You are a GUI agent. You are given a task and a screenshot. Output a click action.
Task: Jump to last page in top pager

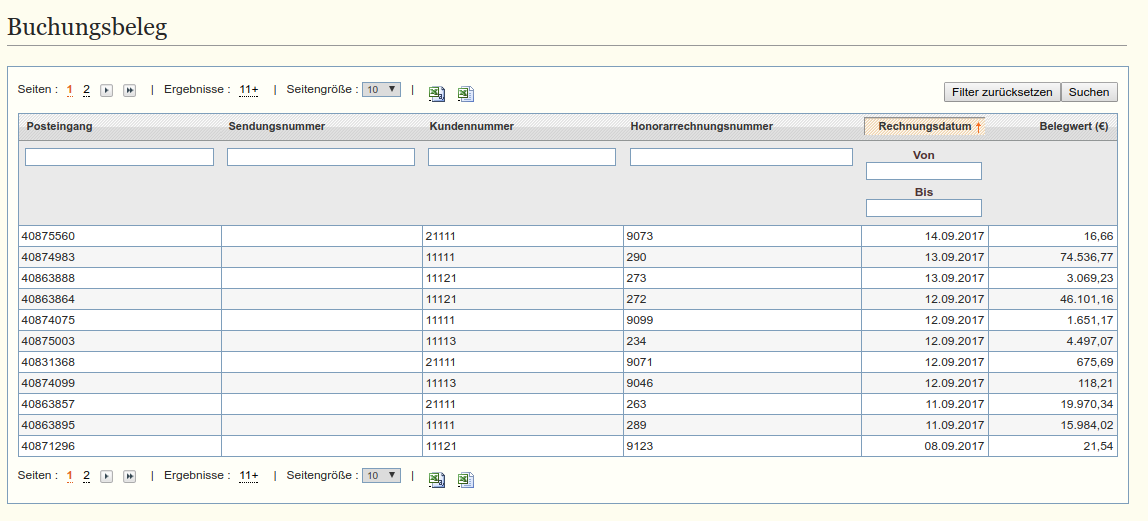click(130, 90)
